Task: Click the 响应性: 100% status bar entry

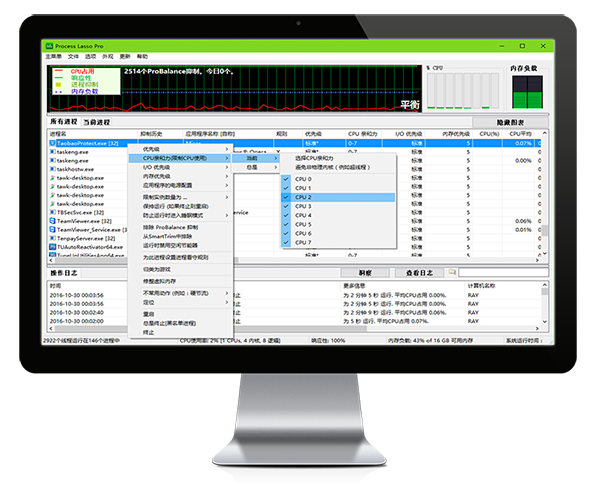Action: 328,340
